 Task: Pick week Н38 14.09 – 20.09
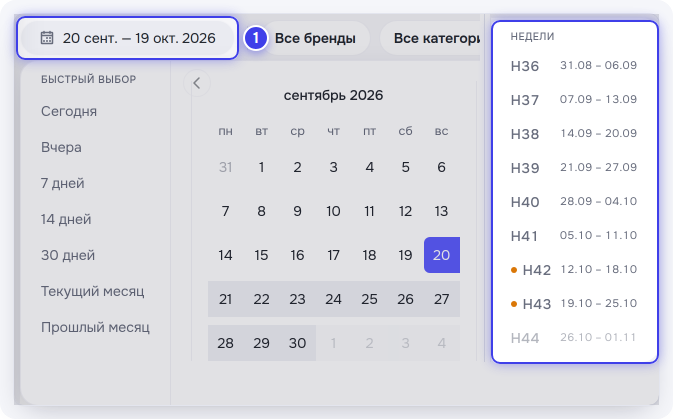[574, 134]
